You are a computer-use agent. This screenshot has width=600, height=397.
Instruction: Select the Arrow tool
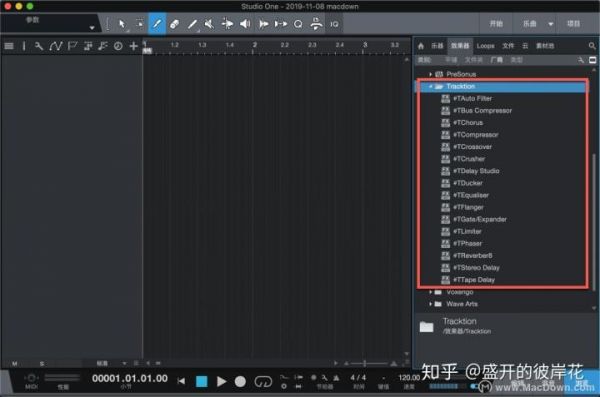click(x=122, y=24)
